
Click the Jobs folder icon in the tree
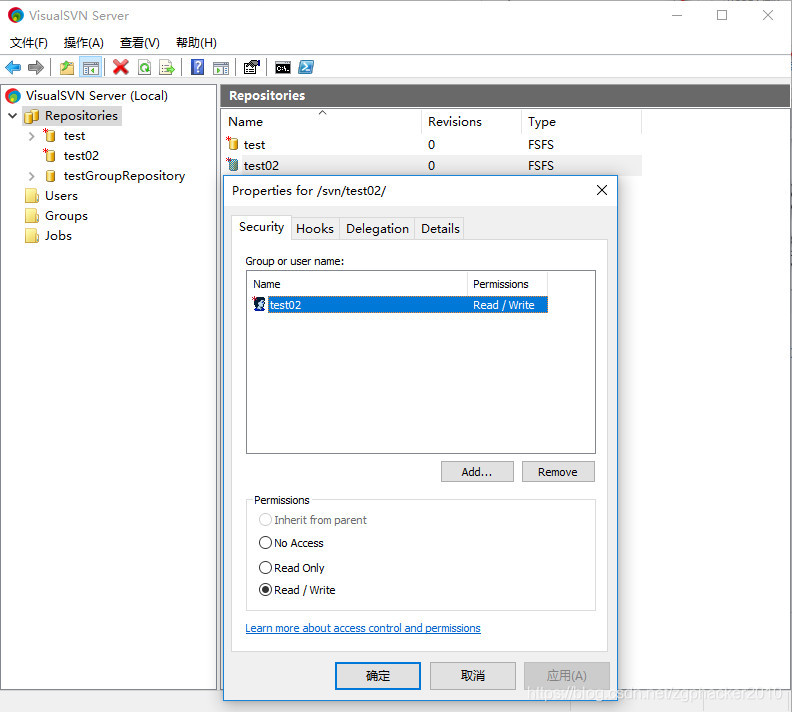click(32, 235)
